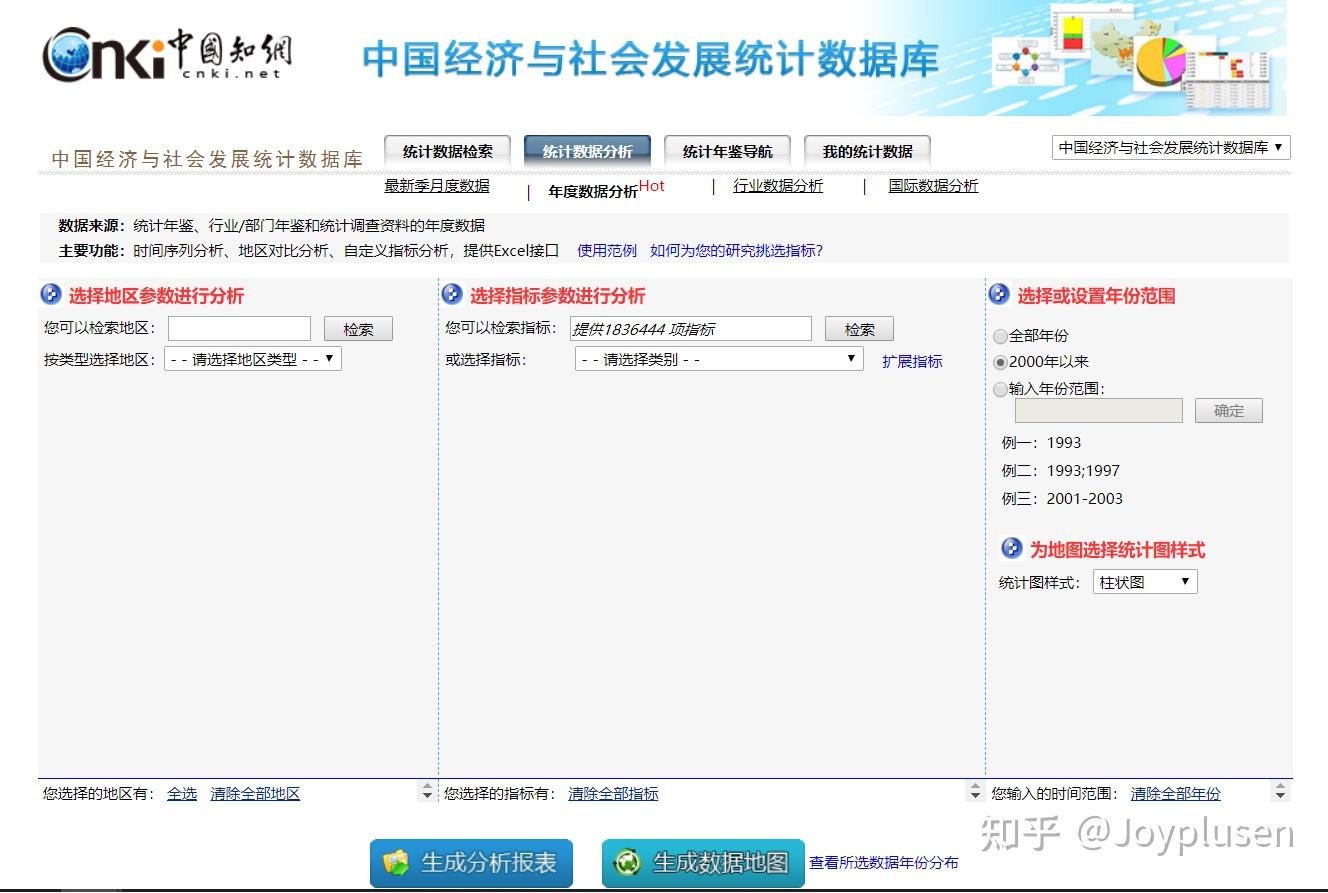1328x893 pixels.
Task: Click the stepper arrows beside selected indicators
Action: coord(975,792)
